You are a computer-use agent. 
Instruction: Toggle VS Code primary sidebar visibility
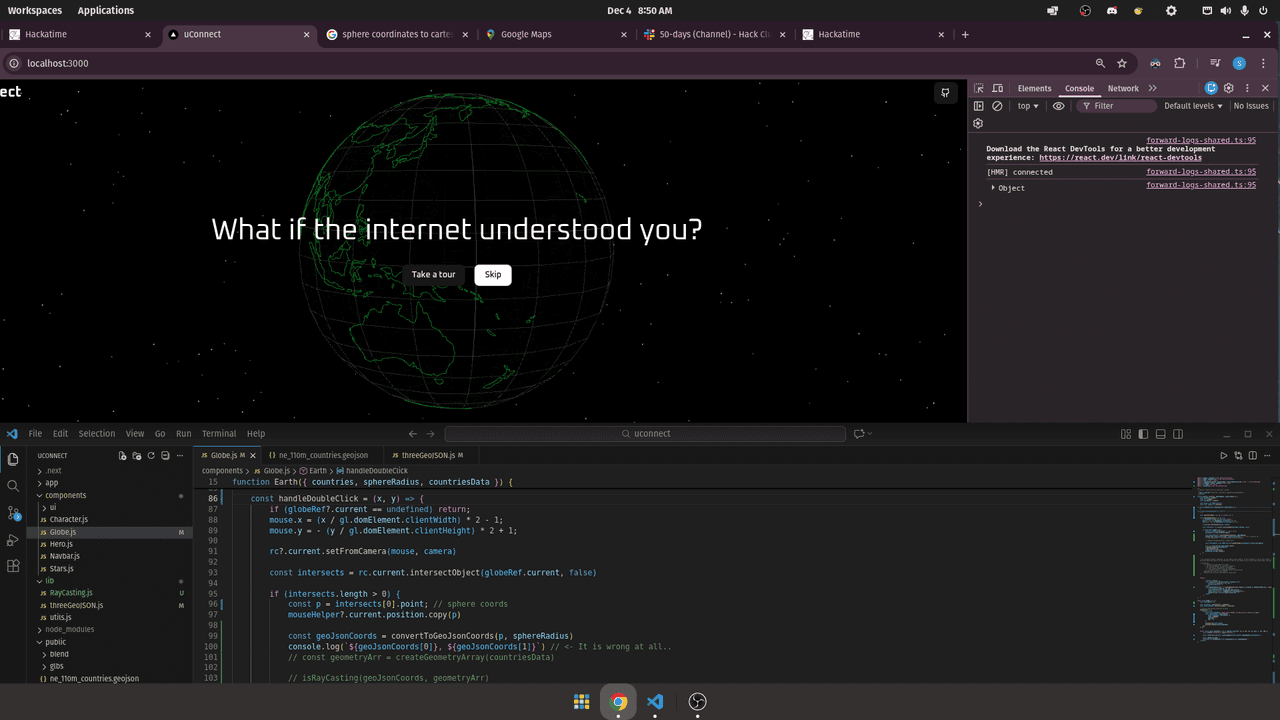pyautogui.click(x=1143, y=434)
